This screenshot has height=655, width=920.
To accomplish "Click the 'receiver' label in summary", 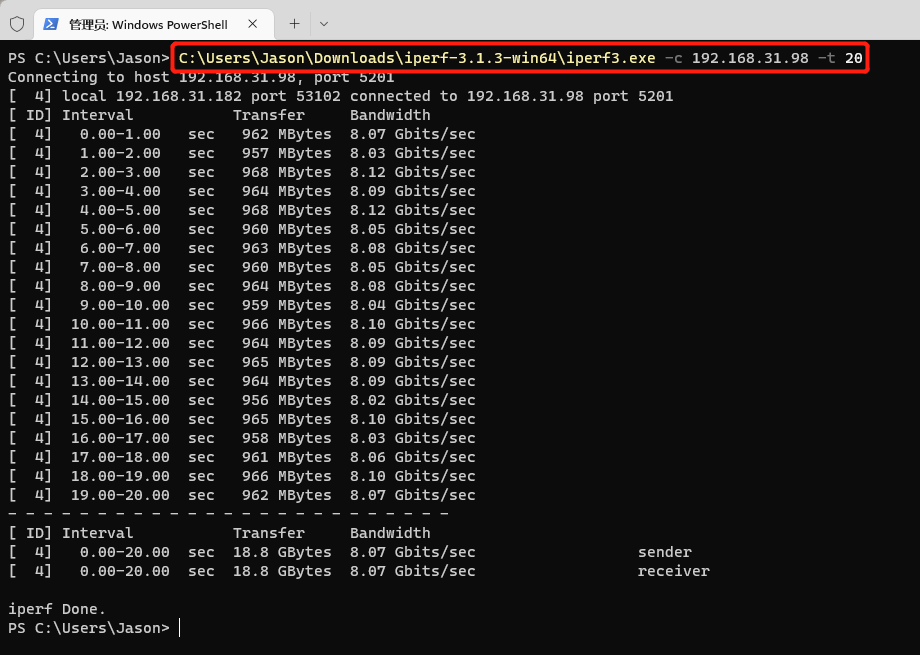I will (673, 571).
